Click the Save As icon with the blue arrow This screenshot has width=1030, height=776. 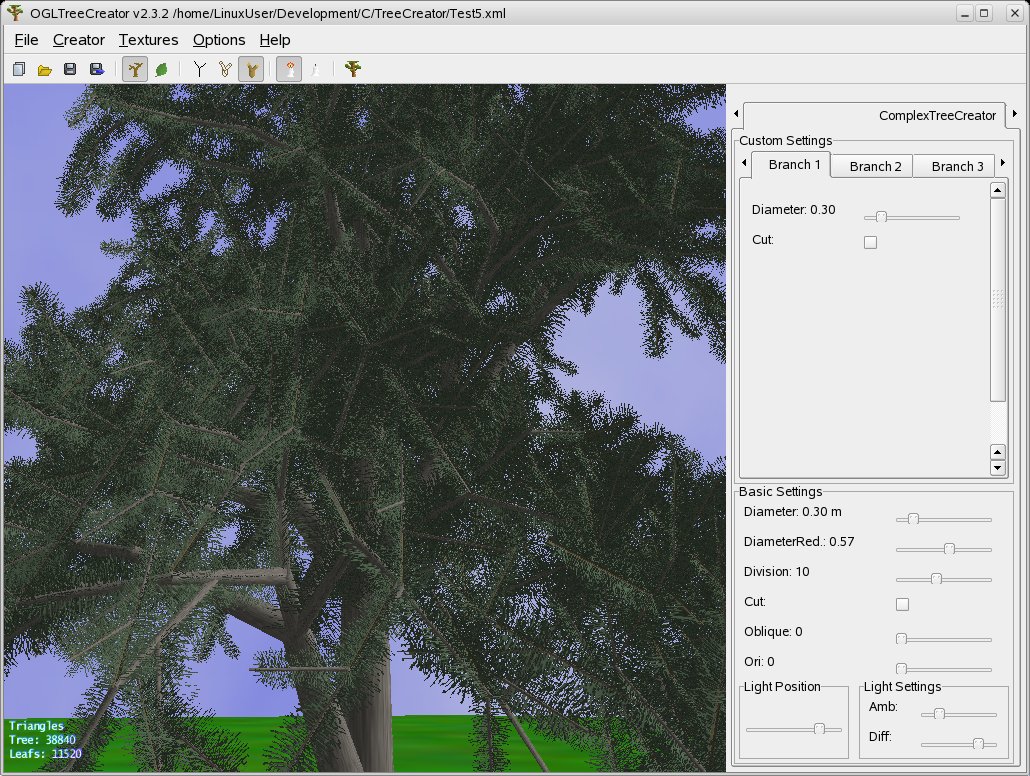click(x=97, y=69)
